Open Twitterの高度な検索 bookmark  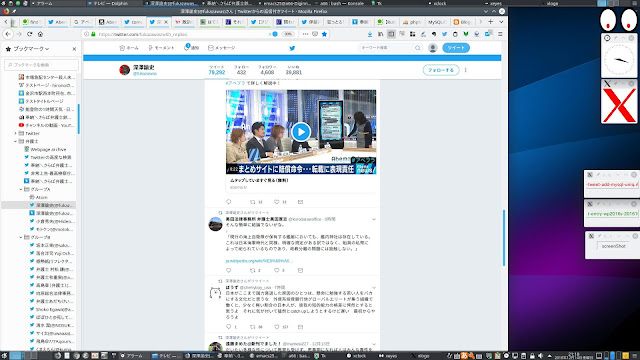click(x=48, y=157)
